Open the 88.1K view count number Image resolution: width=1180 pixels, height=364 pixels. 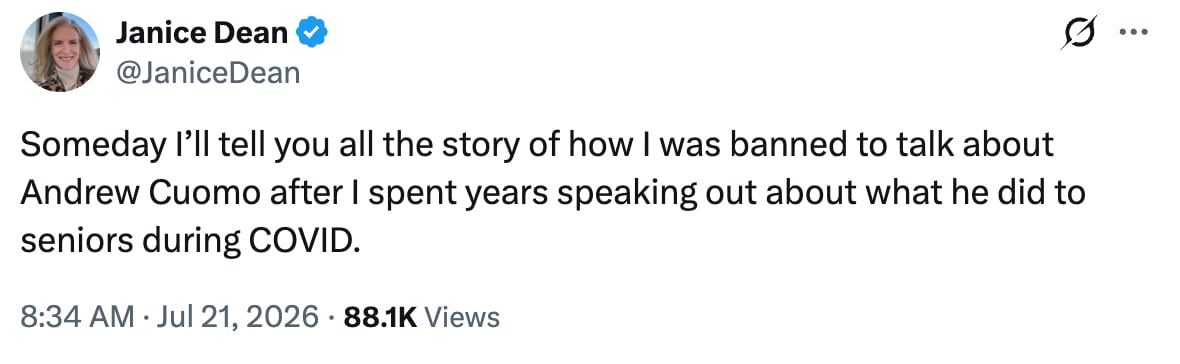[x=379, y=317]
